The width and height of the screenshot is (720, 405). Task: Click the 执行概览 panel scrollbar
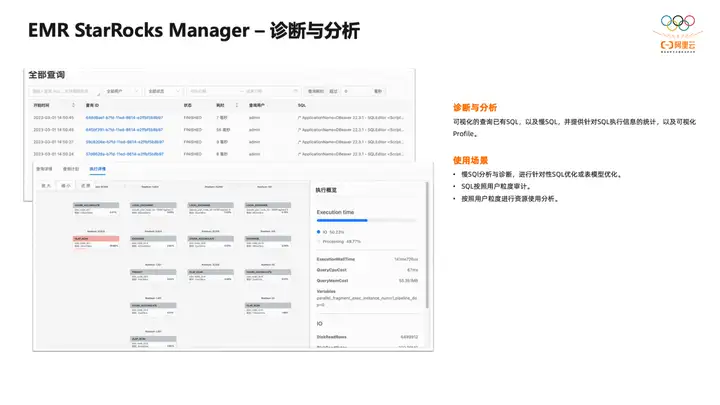pyautogui.click(x=428, y=245)
